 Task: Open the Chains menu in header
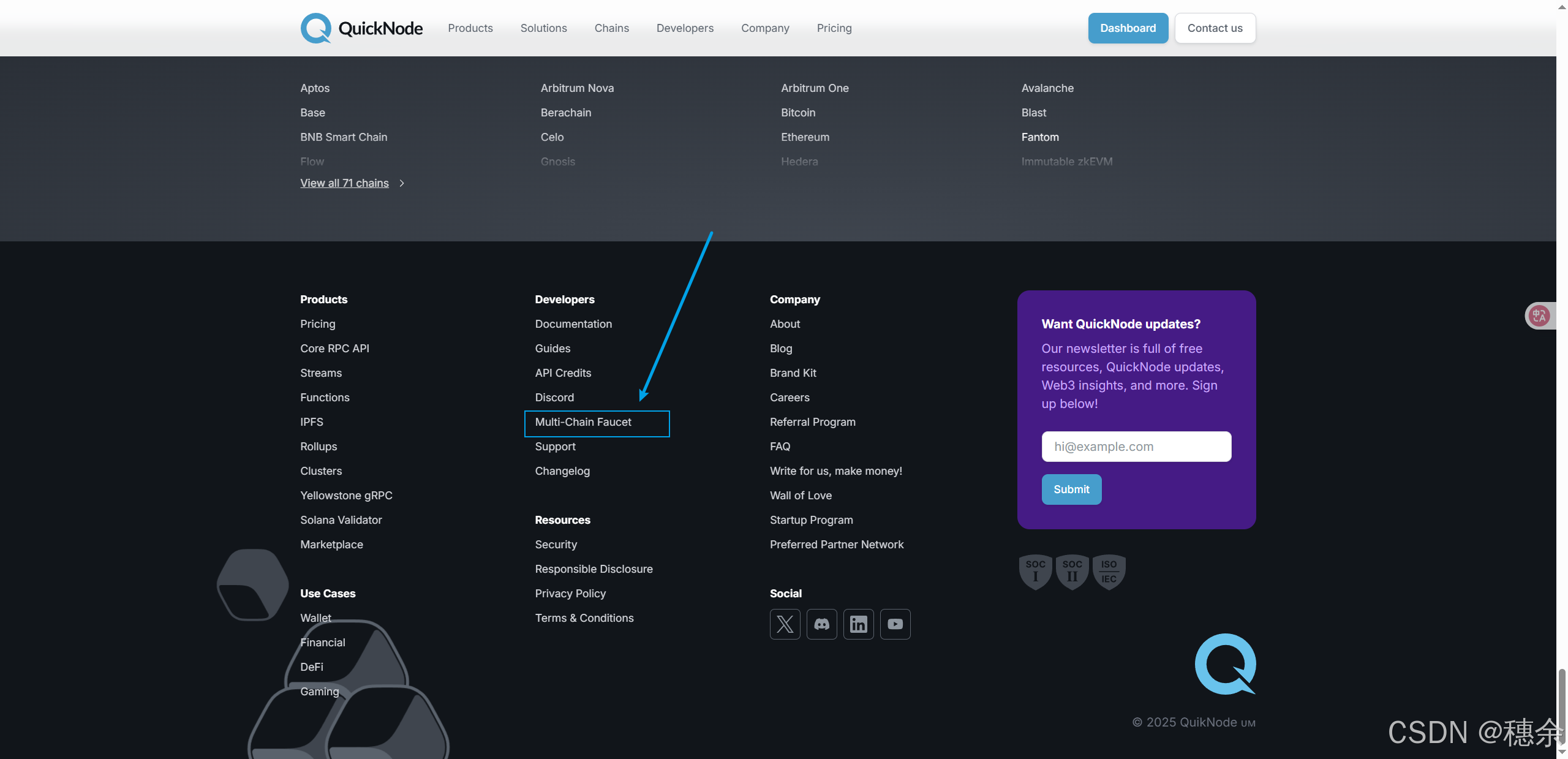tap(612, 28)
